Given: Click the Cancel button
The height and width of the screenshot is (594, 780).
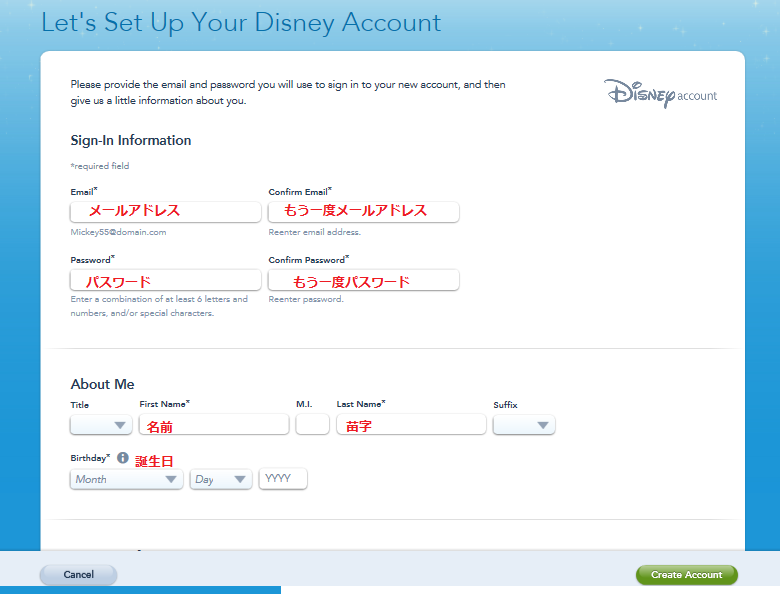Looking at the screenshot, I should tap(79, 575).
